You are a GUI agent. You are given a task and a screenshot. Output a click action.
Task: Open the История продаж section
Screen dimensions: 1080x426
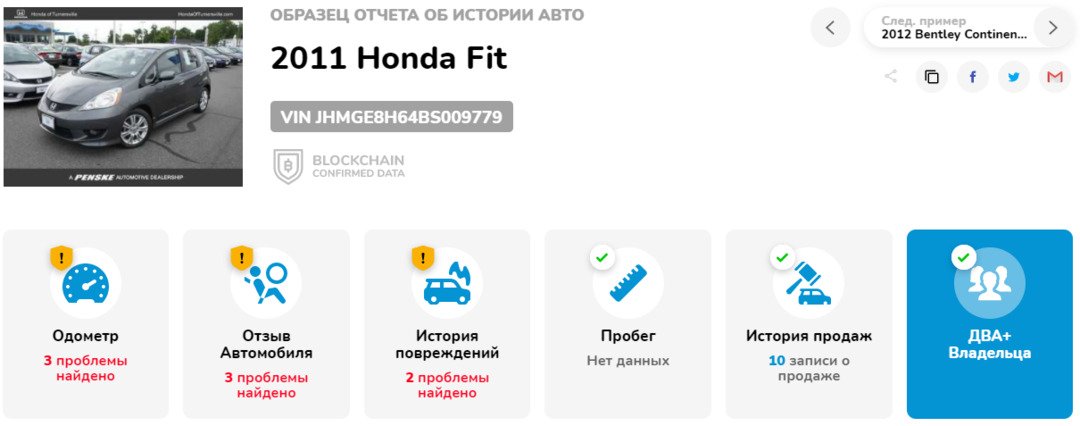point(809,336)
